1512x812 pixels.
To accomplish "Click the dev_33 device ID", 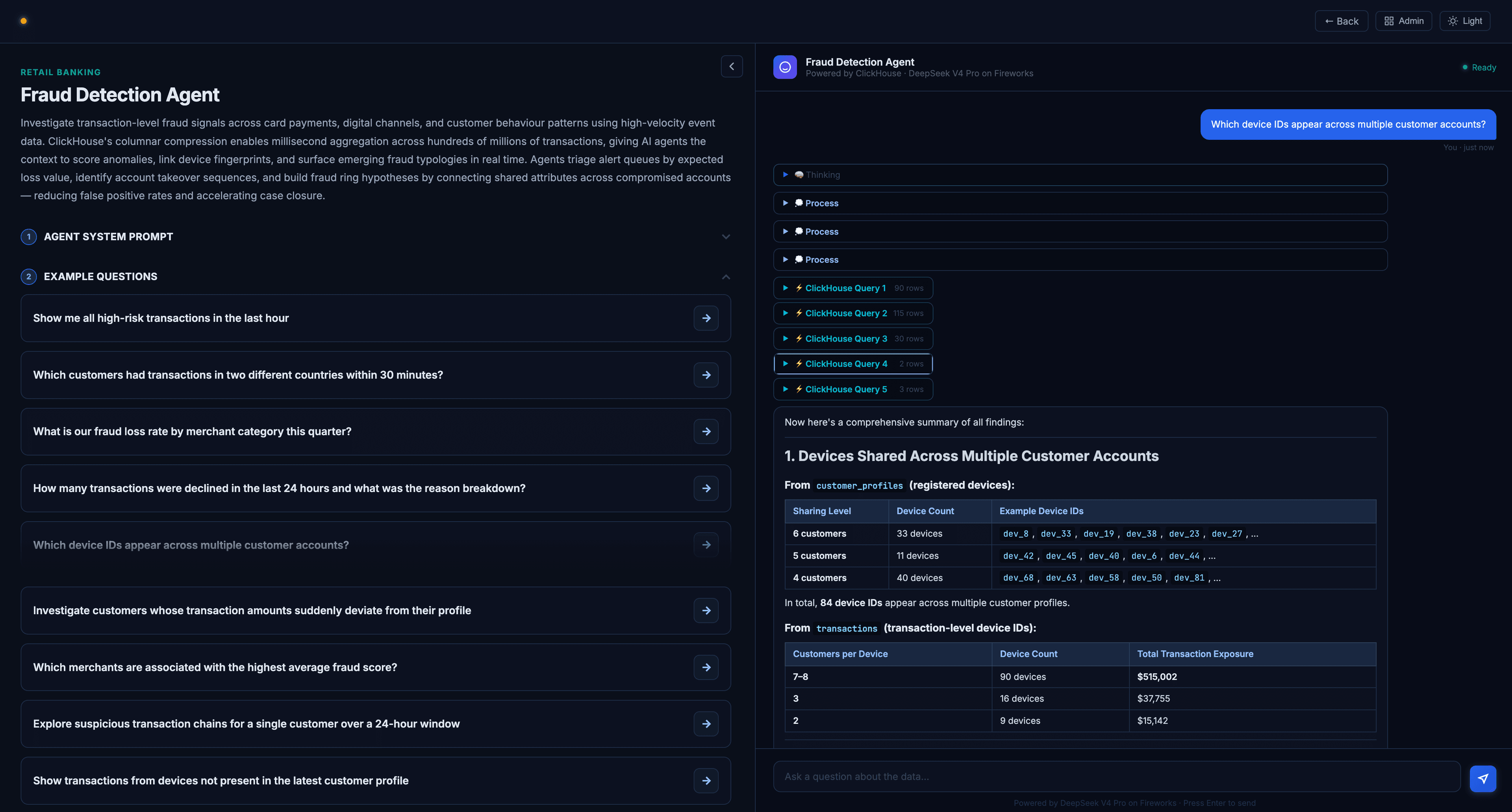I will pos(1055,534).
